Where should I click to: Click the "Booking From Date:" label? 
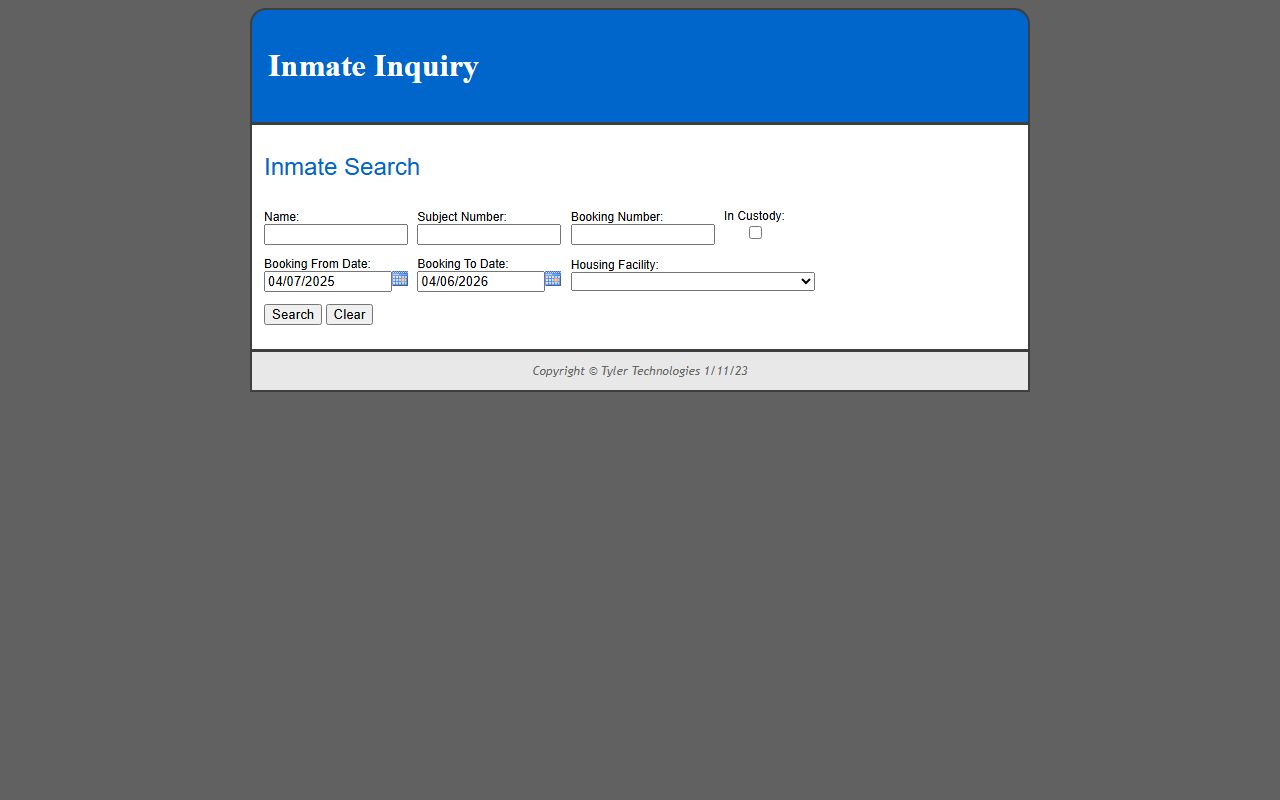(x=317, y=264)
